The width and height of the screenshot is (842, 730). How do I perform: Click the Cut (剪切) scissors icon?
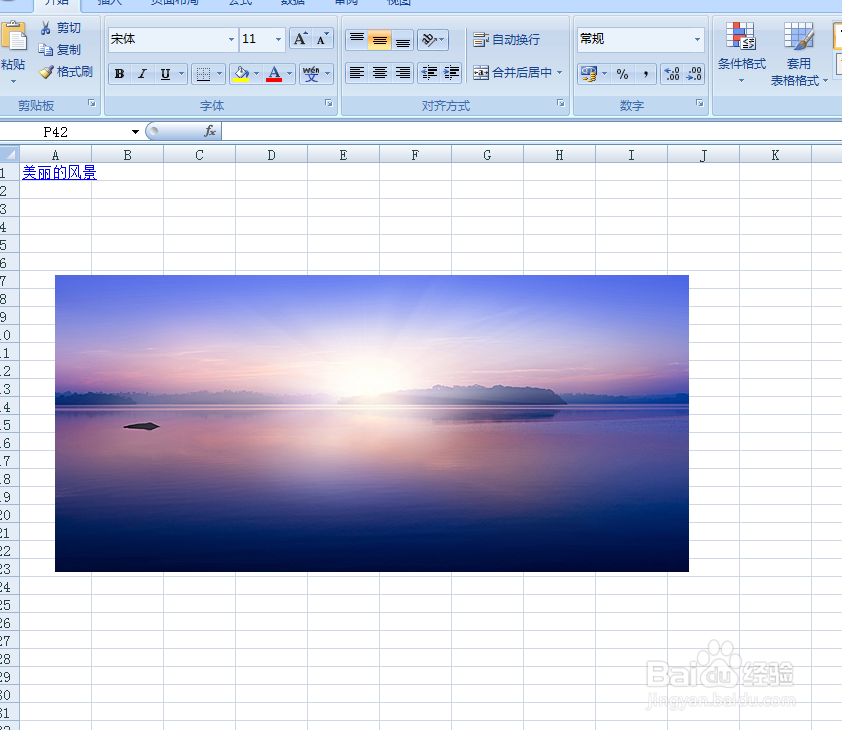[x=46, y=28]
